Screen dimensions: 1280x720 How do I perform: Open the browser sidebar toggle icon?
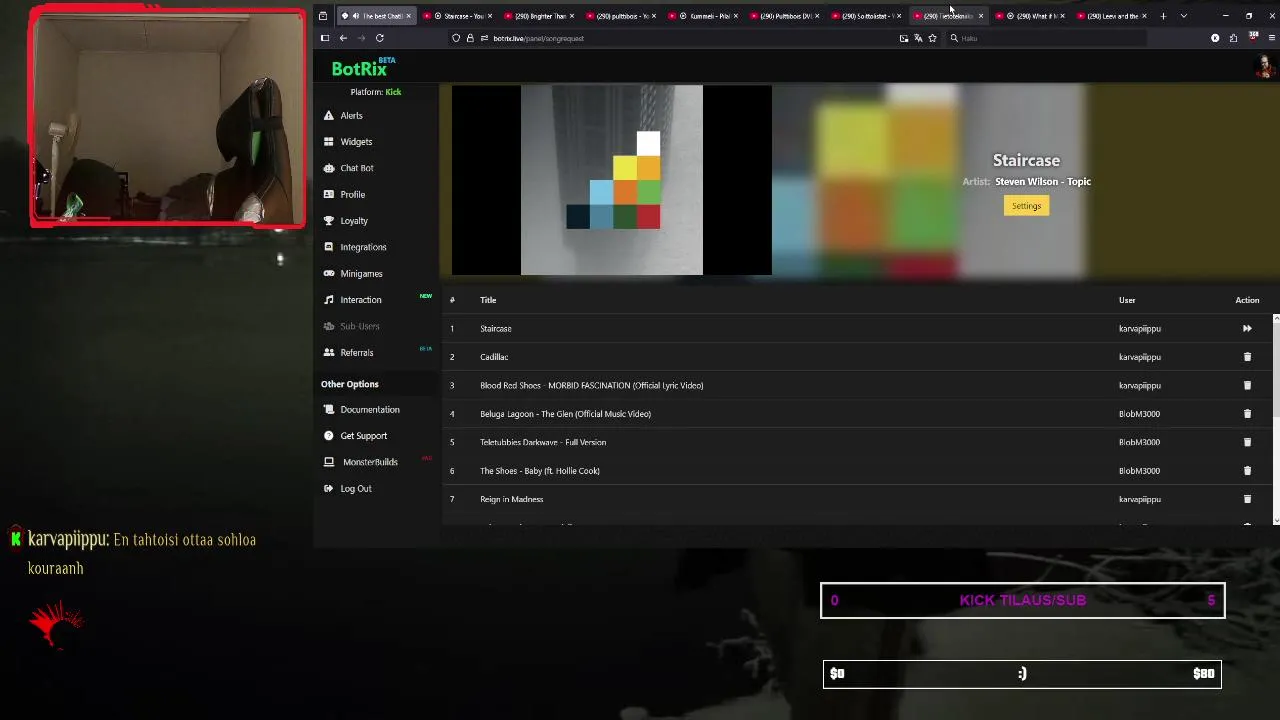click(324, 38)
